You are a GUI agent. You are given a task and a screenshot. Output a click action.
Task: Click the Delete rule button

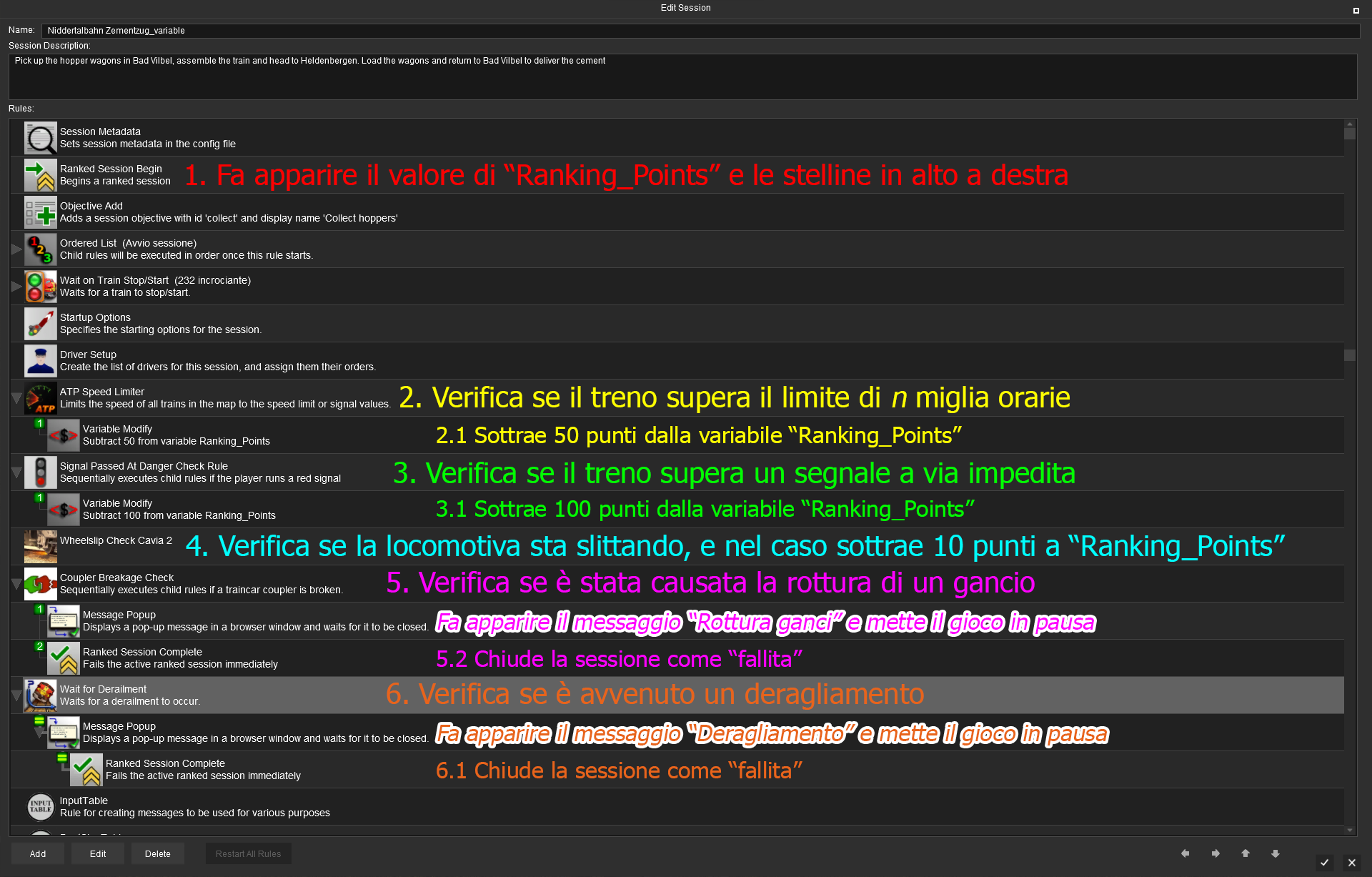(158, 853)
